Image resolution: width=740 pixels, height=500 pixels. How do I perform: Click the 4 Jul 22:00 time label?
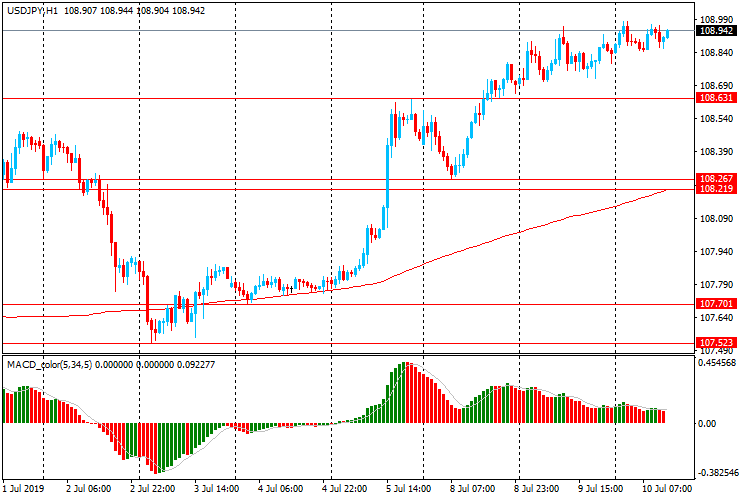(x=344, y=488)
